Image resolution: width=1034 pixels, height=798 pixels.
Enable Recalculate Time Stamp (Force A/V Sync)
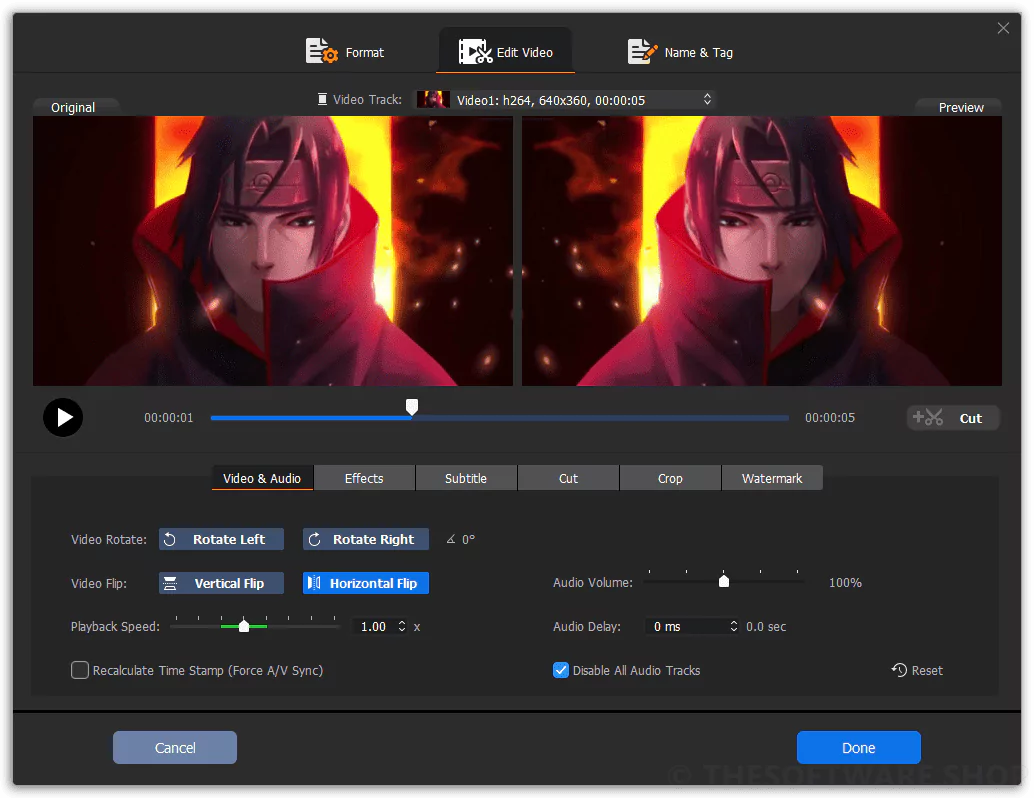[x=80, y=670]
